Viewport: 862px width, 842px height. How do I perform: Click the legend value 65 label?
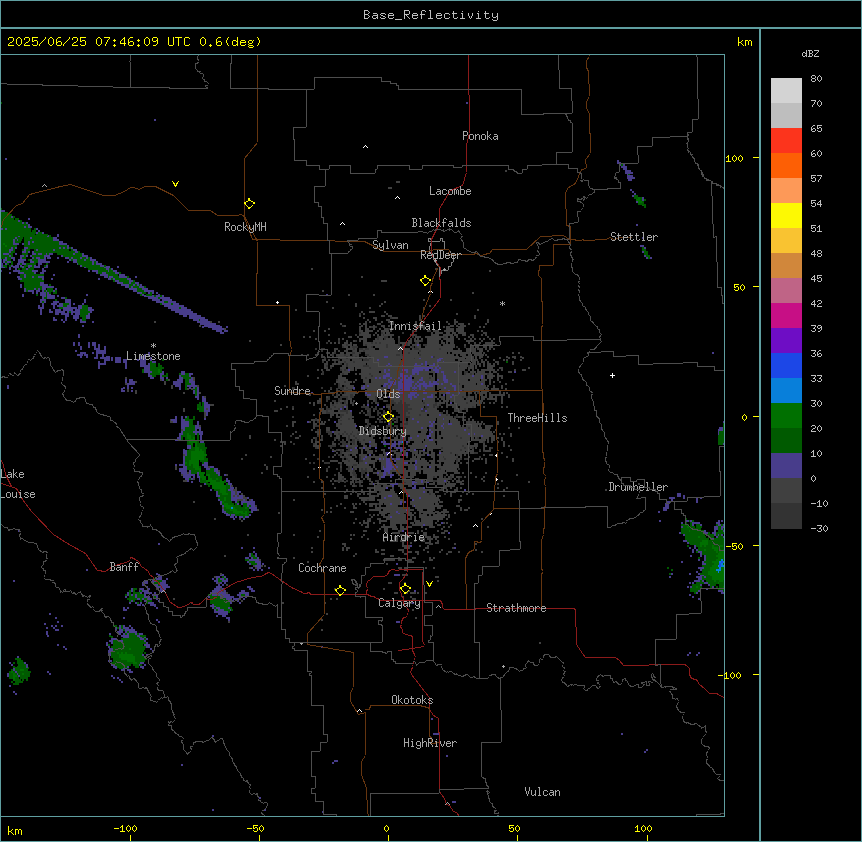tap(816, 128)
